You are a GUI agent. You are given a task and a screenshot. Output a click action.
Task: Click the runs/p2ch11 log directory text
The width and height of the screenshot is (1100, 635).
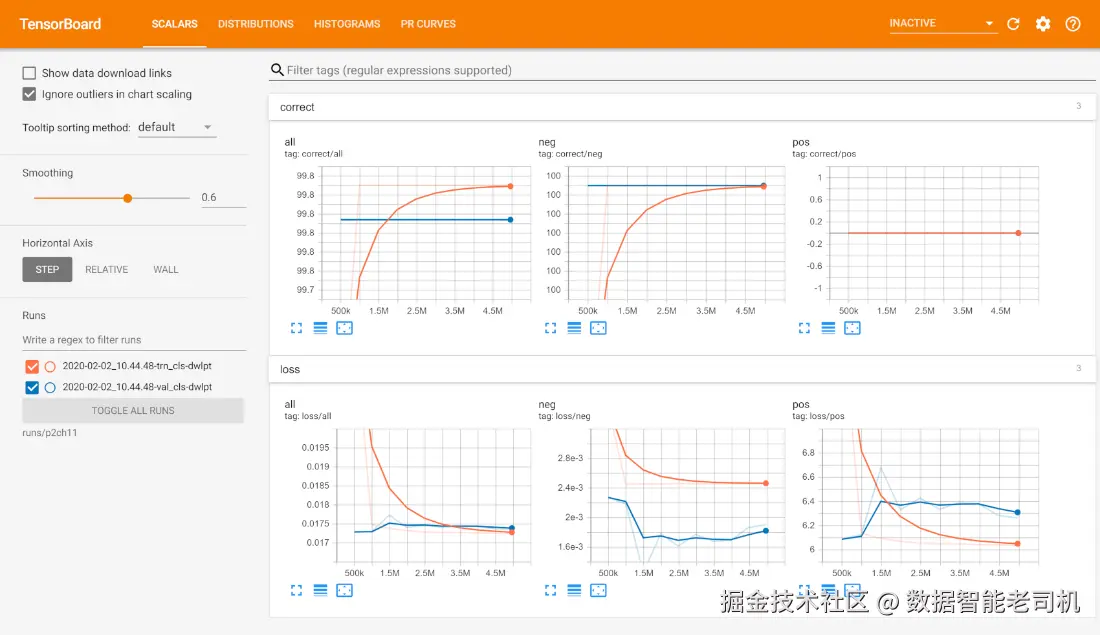coord(50,432)
